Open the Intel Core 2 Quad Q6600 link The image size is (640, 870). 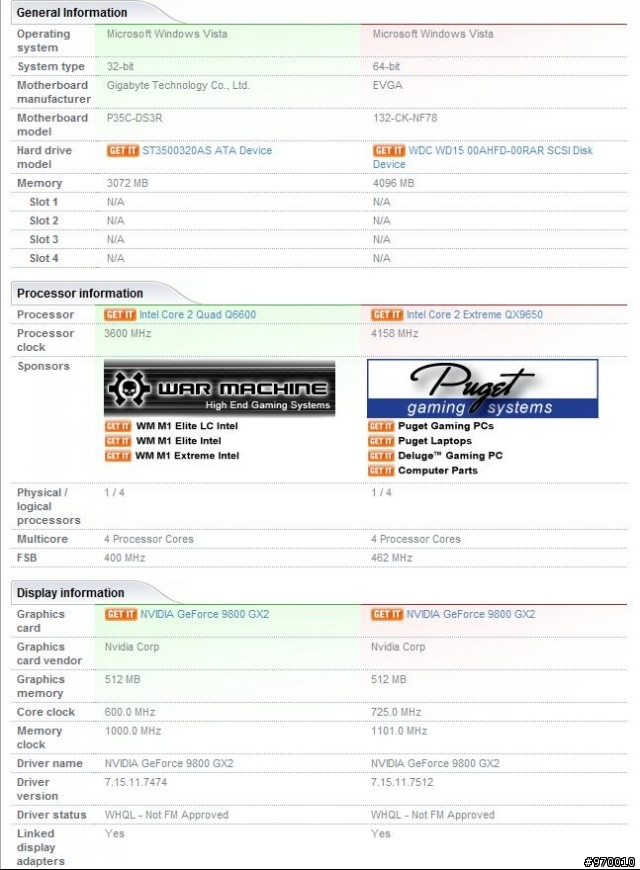[198, 315]
